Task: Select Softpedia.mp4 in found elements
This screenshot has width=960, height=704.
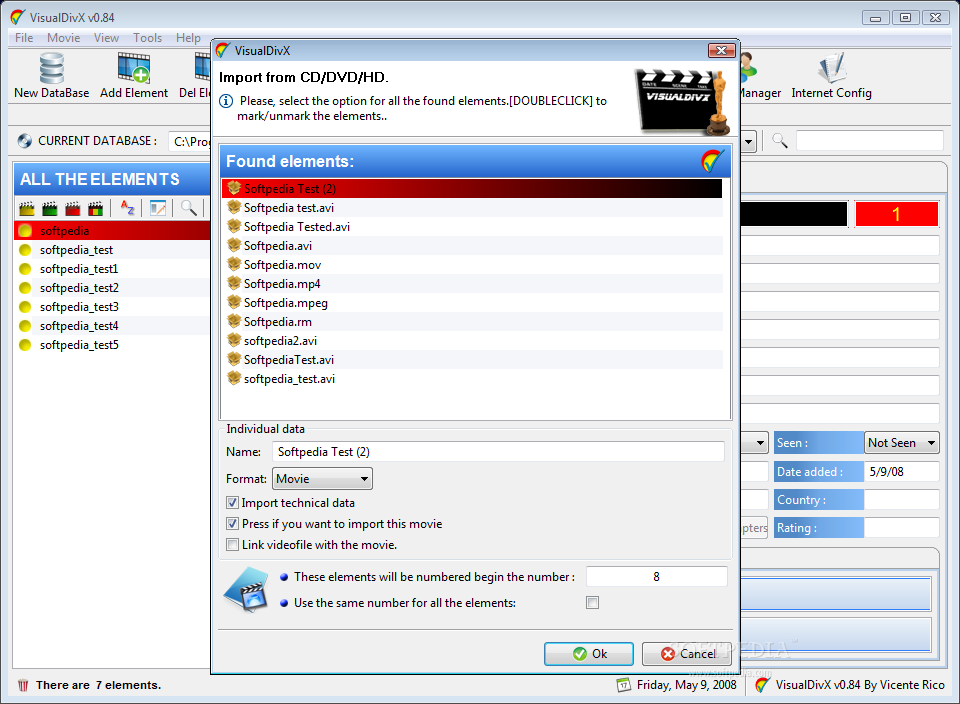Action: point(472,283)
